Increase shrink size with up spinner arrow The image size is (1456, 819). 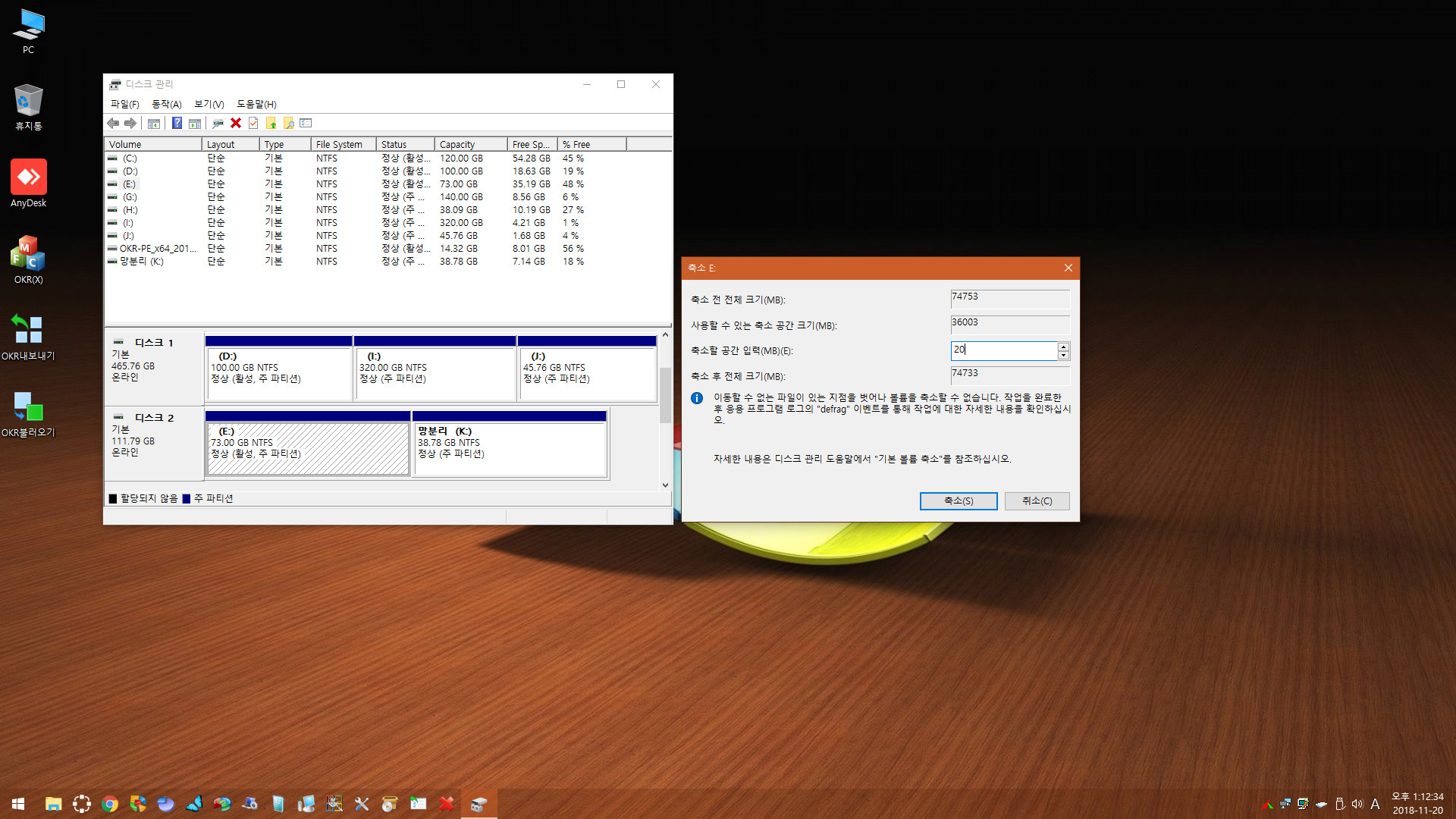pyautogui.click(x=1064, y=346)
